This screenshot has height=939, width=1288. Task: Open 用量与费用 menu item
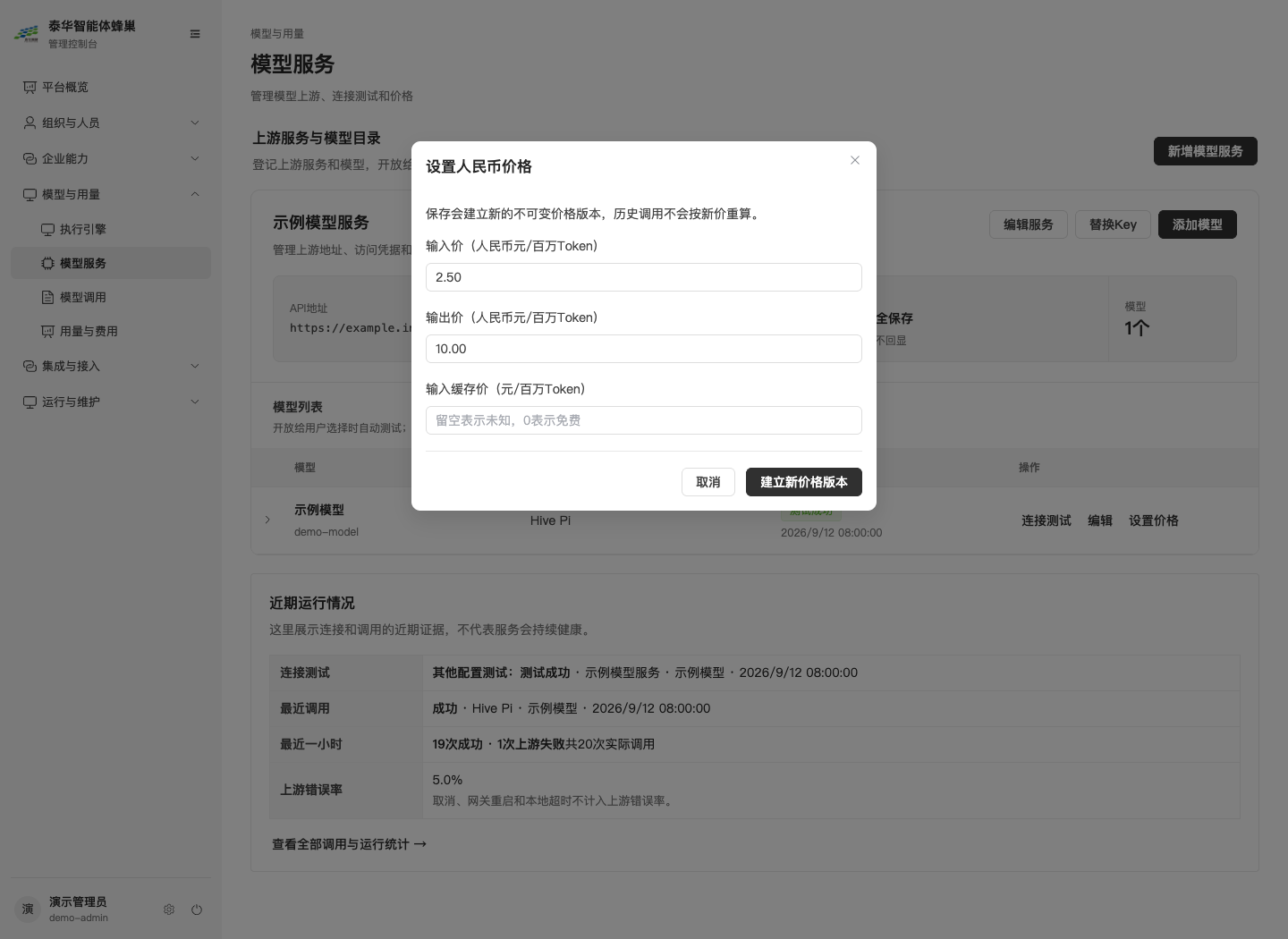pos(111,331)
